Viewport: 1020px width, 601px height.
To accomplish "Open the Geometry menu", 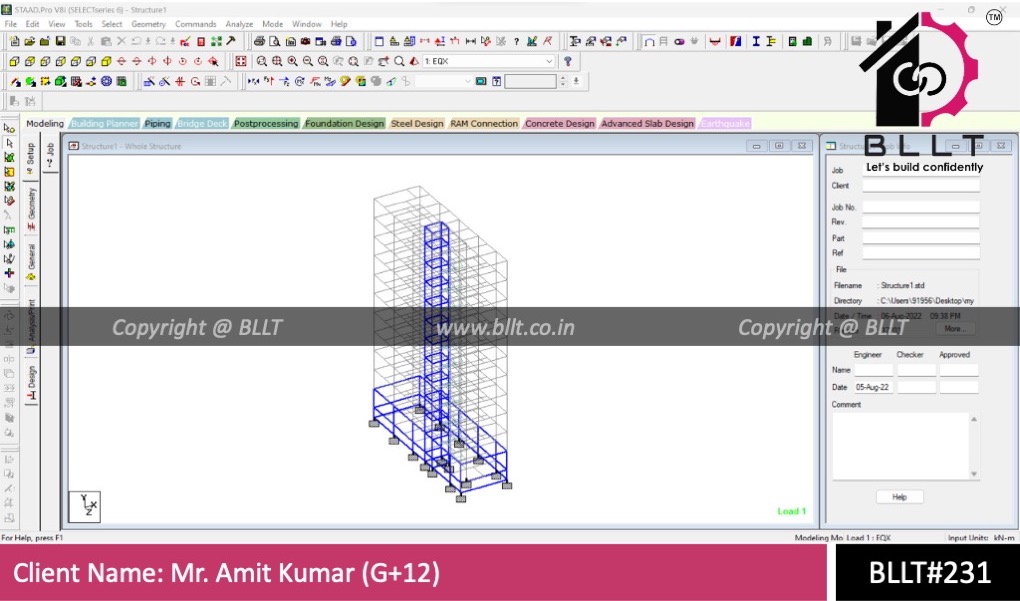I will (148, 24).
